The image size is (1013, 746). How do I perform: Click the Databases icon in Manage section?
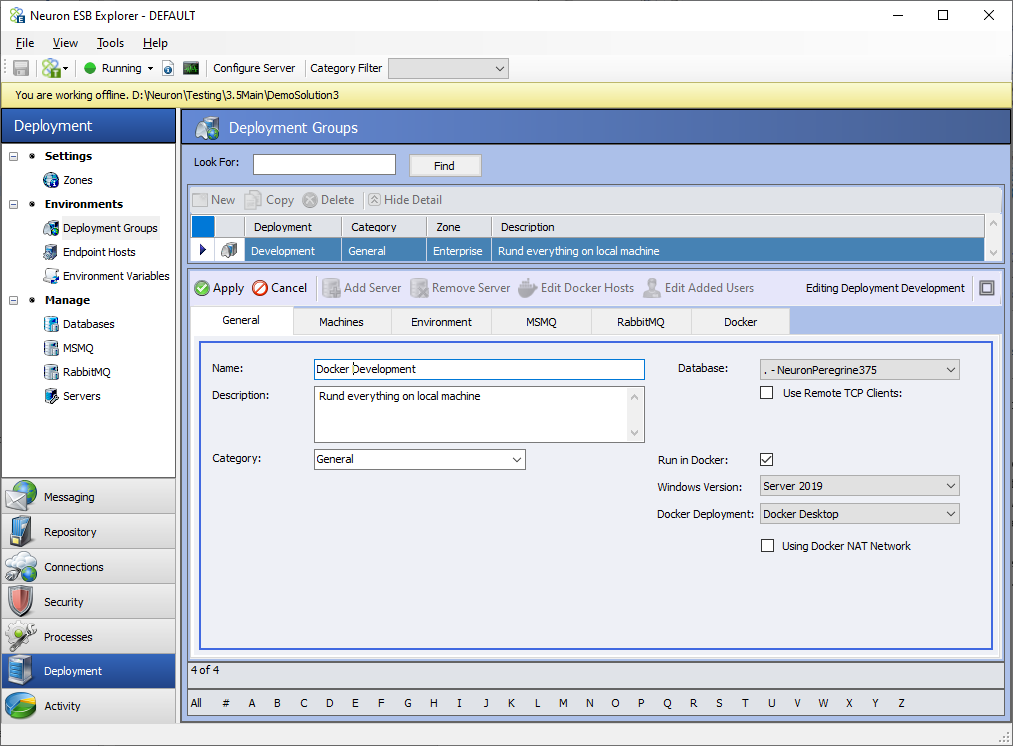click(x=51, y=324)
